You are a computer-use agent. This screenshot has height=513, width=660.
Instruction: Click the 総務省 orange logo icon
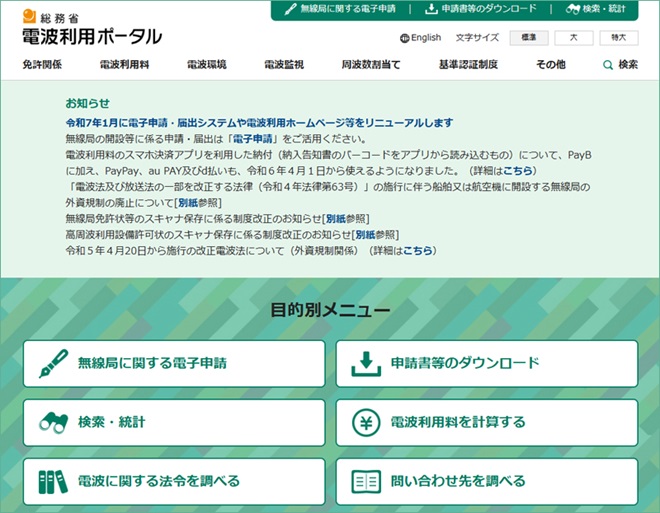[29, 16]
